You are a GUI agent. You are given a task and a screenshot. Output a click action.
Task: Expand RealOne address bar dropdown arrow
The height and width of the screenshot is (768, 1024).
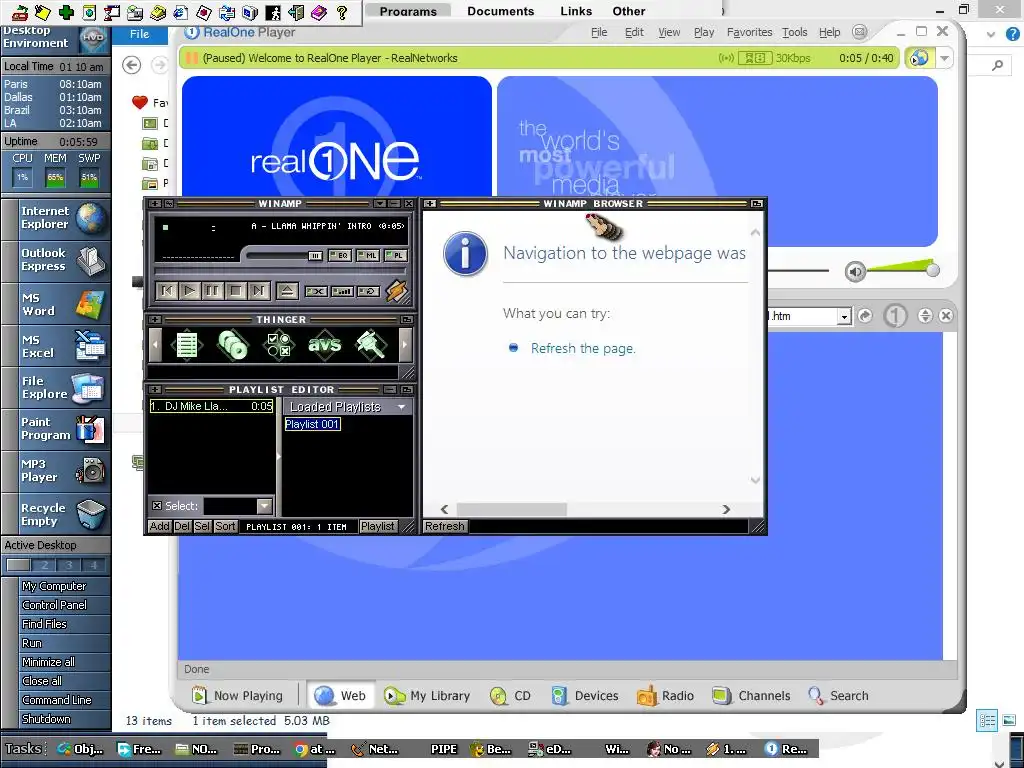[x=844, y=317]
